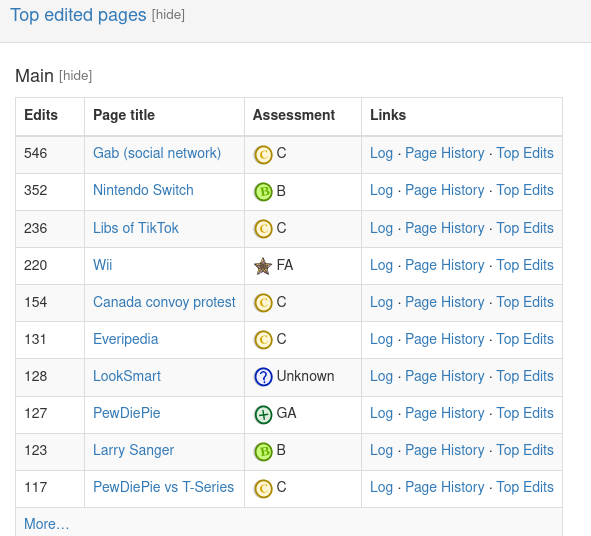Open Top Edits for Libs of TikTok
This screenshot has width=591, height=536.
(525, 228)
